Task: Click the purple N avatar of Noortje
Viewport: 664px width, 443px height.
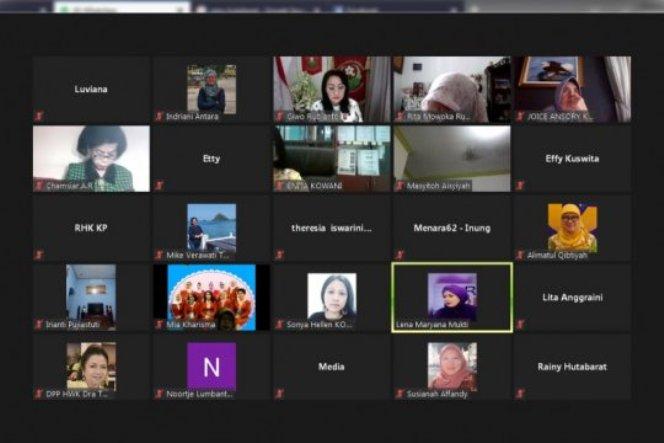Action: 211,365
